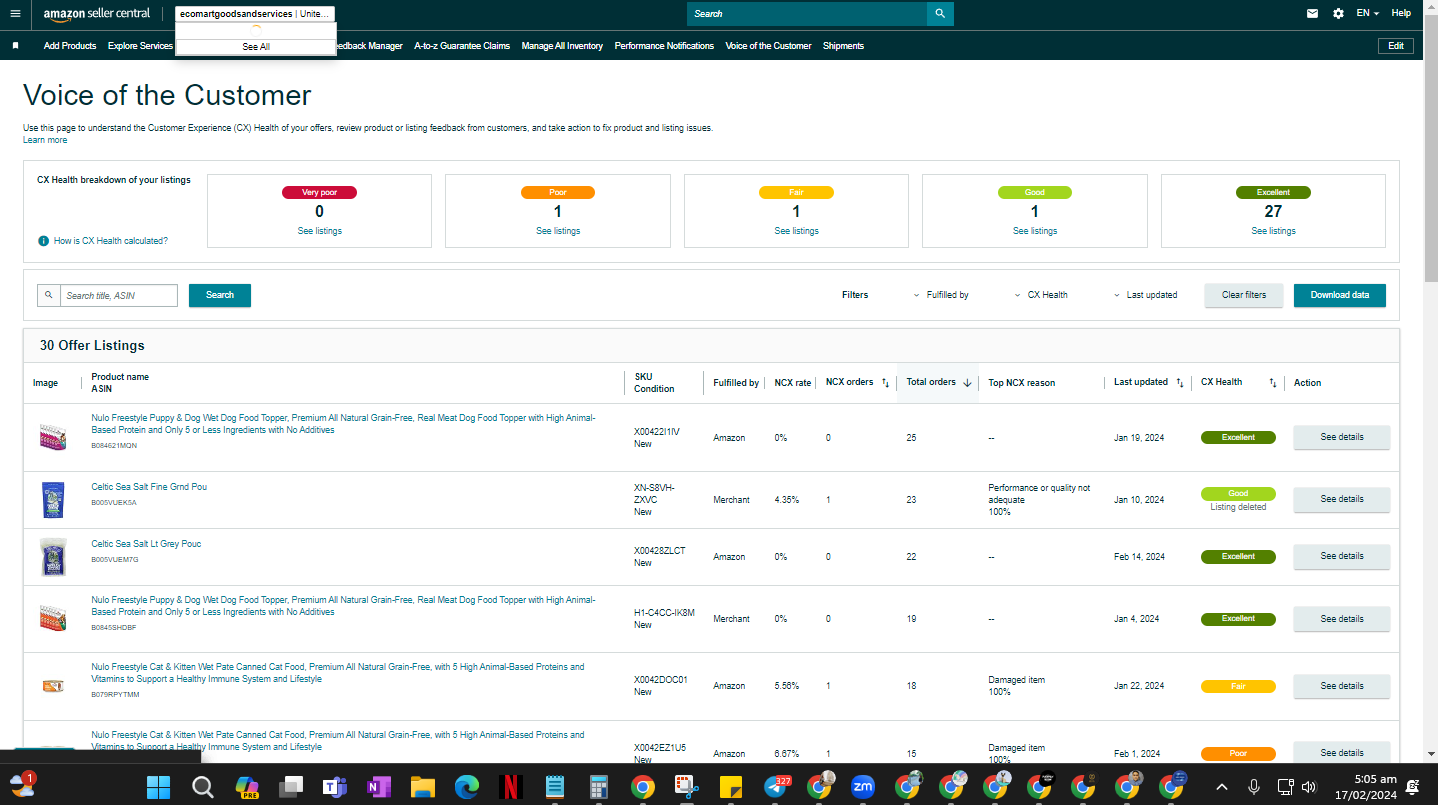This screenshot has width=1438, height=805.
Task: Open Microsoft Teams from the taskbar
Action: pyautogui.click(x=334, y=787)
